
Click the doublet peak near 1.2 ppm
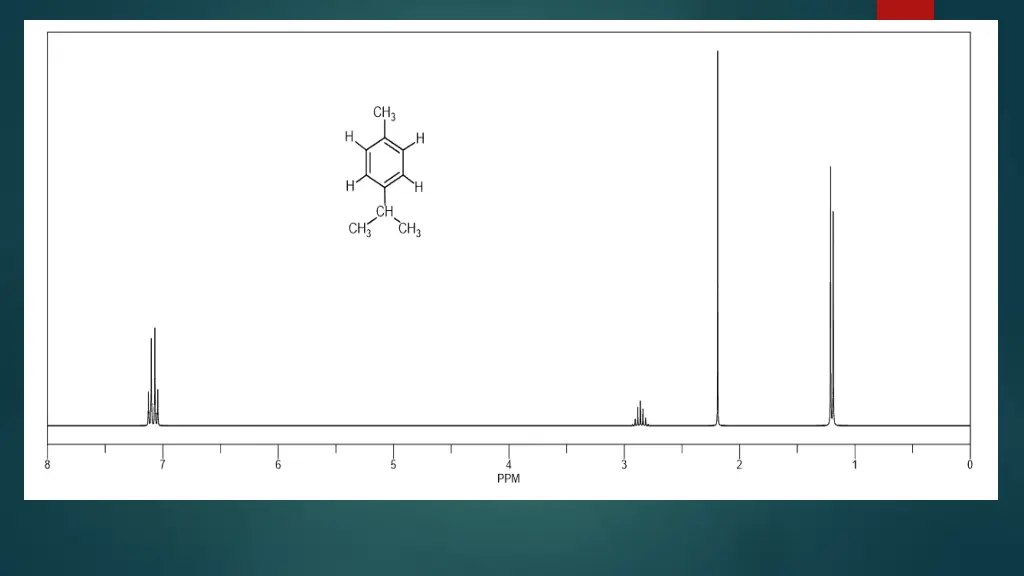[x=832, y=296]
